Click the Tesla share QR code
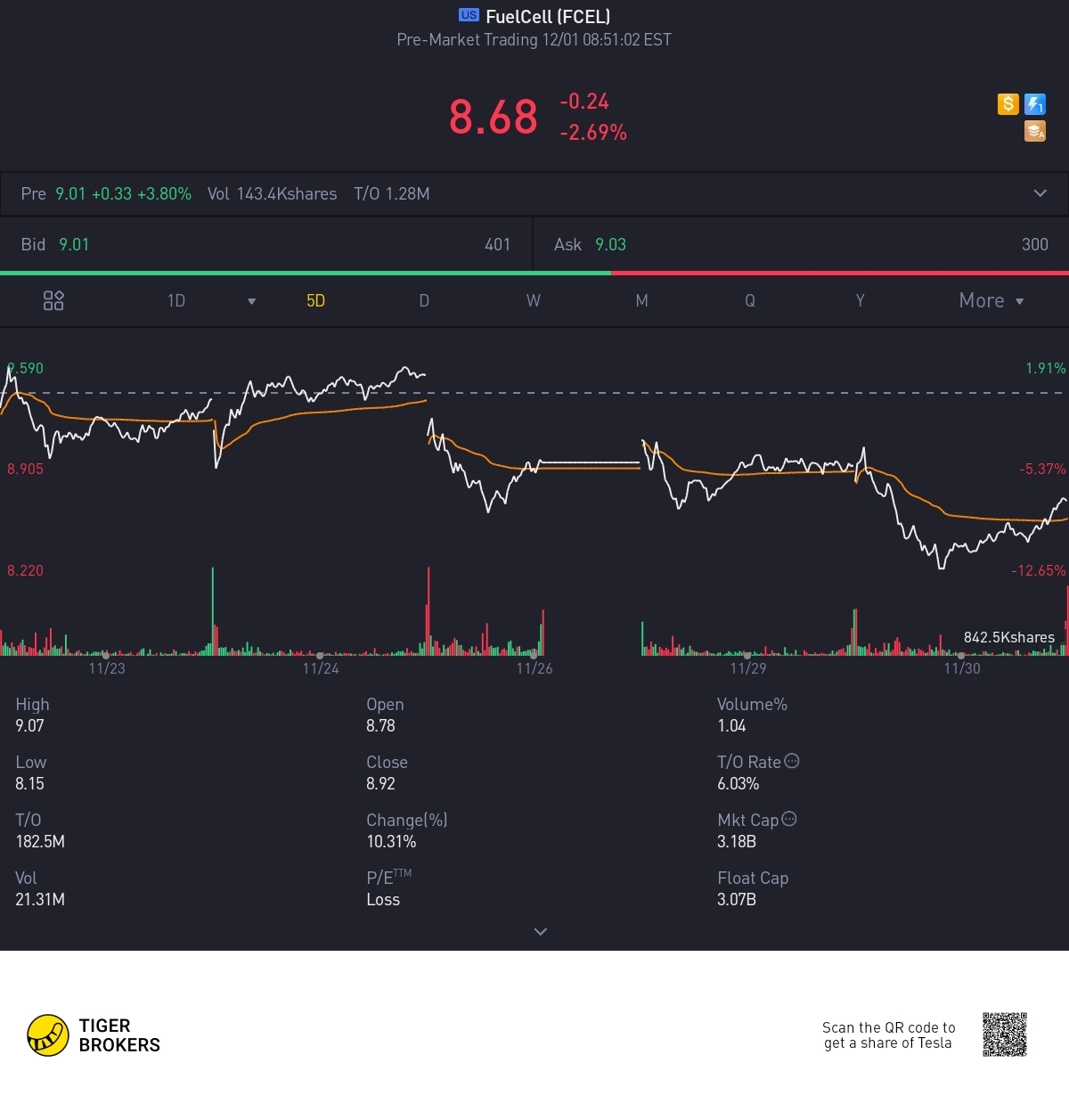The height and width of the screenshot is (1120, 1069). coord(1005,1034)
